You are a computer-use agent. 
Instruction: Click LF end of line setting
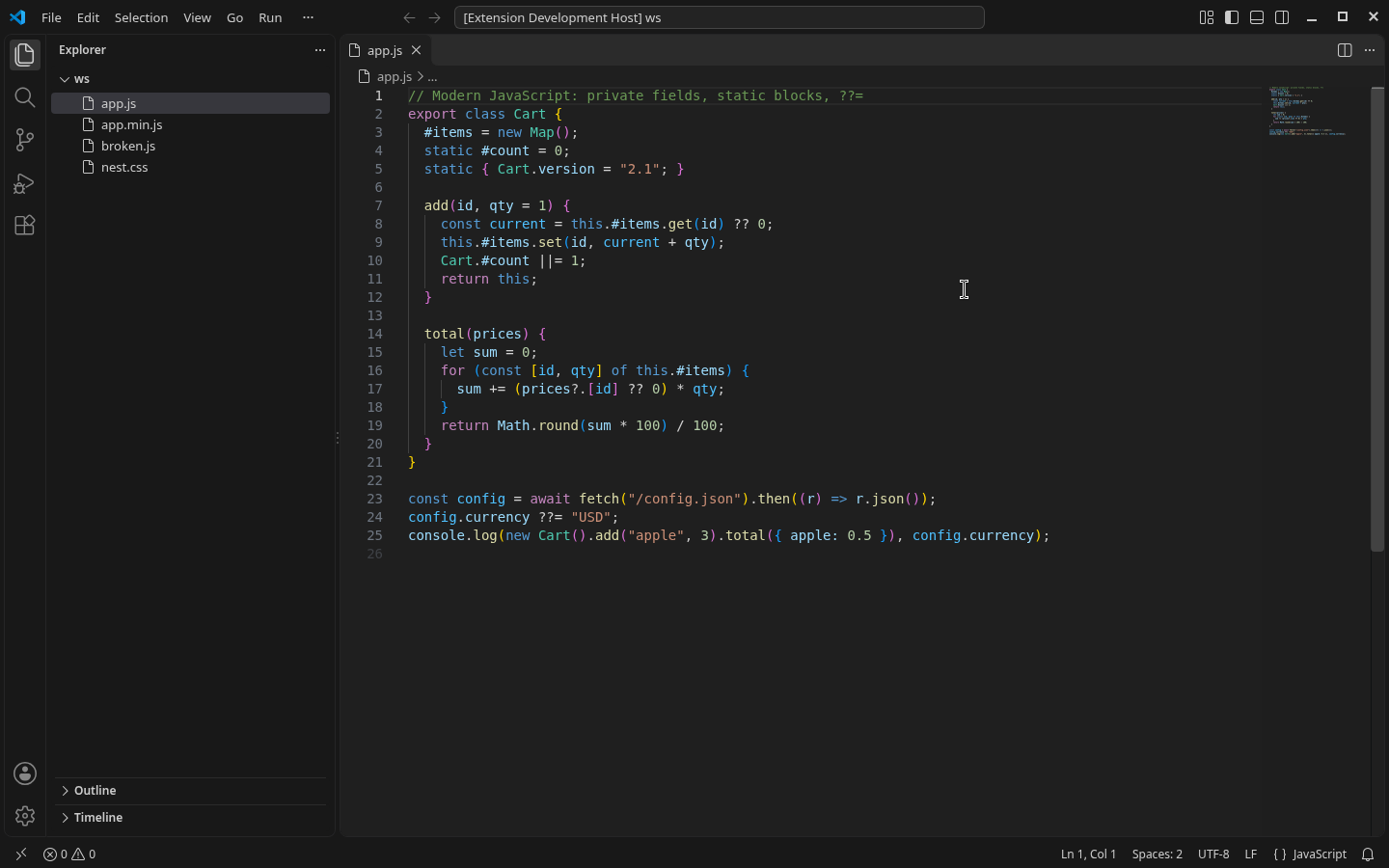pyautogui.click(x=1251, y=854)
